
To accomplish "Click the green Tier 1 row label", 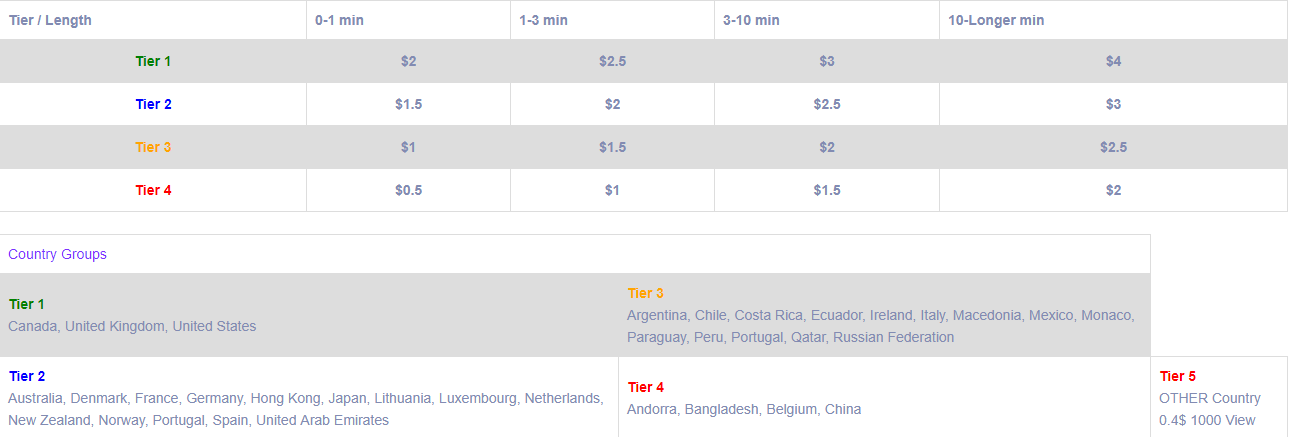I will click(153, 61).
